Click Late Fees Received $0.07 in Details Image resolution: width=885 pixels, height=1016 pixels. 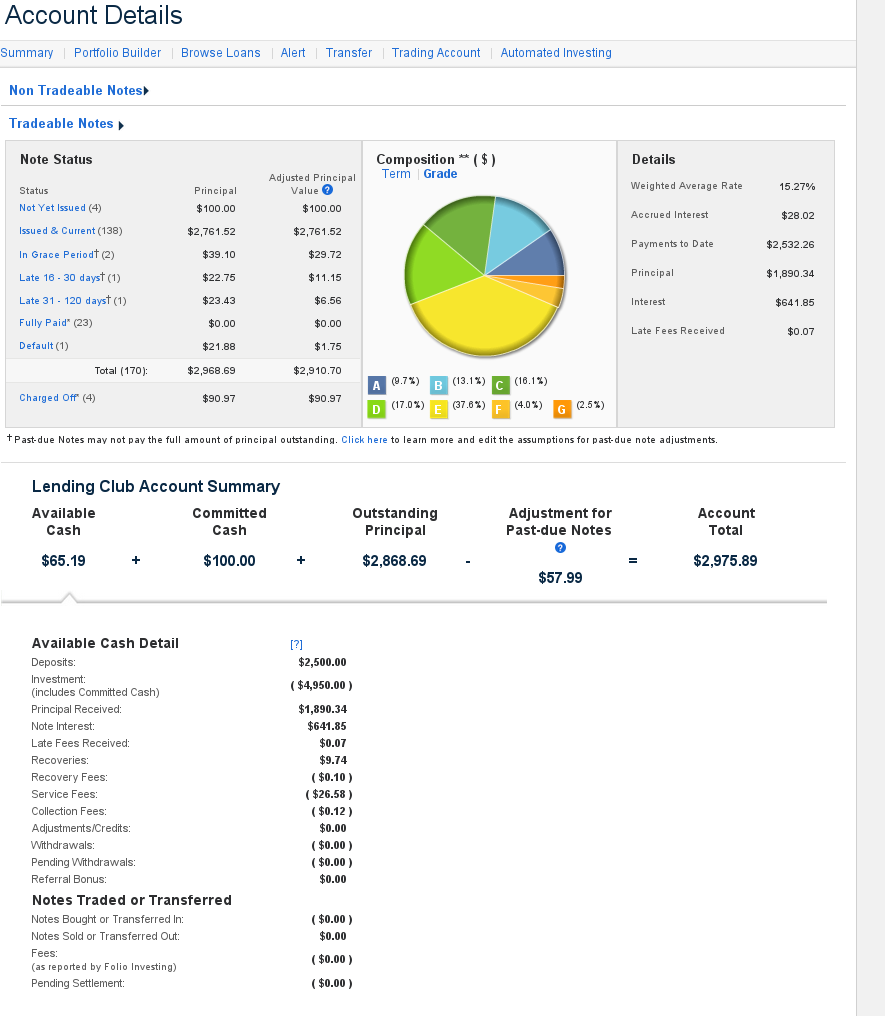pos(801,331)
